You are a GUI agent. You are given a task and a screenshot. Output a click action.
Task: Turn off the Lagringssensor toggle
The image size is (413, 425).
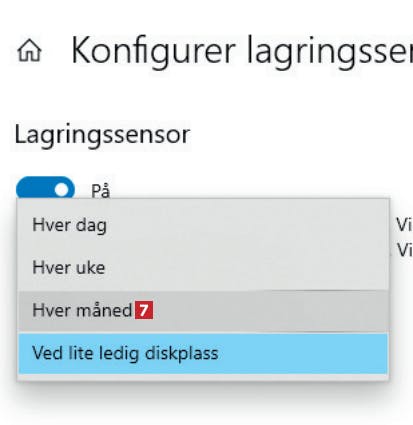(x=46, y=189)
